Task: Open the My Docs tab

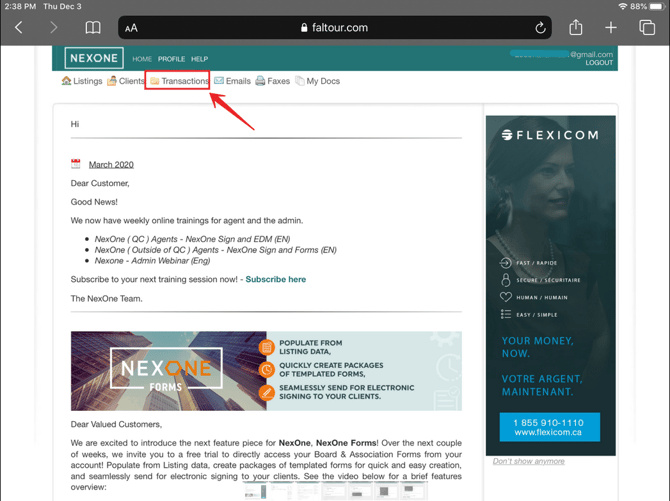Action: [317, 81]
